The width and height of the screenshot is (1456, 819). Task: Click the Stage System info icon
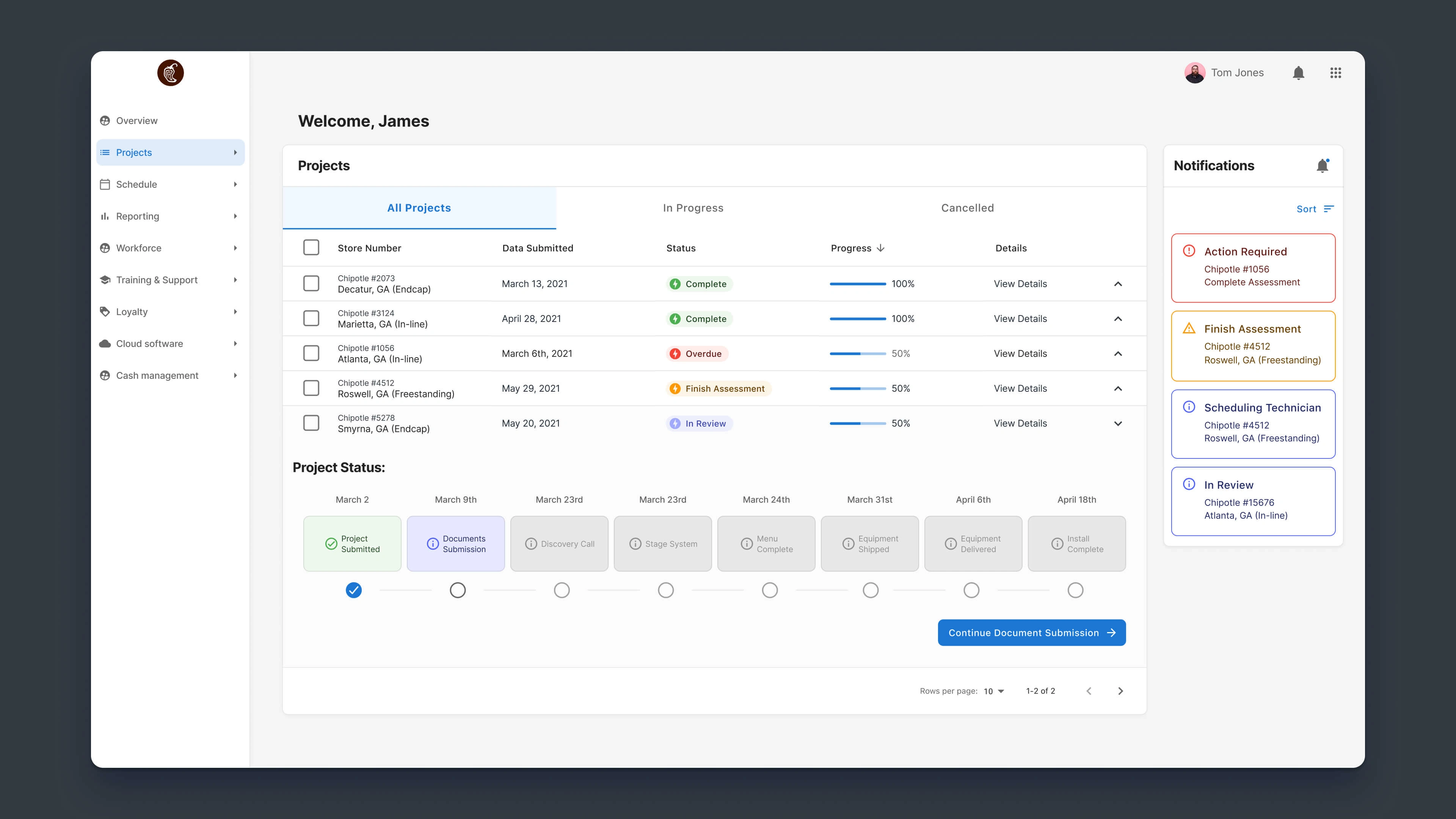635,544
